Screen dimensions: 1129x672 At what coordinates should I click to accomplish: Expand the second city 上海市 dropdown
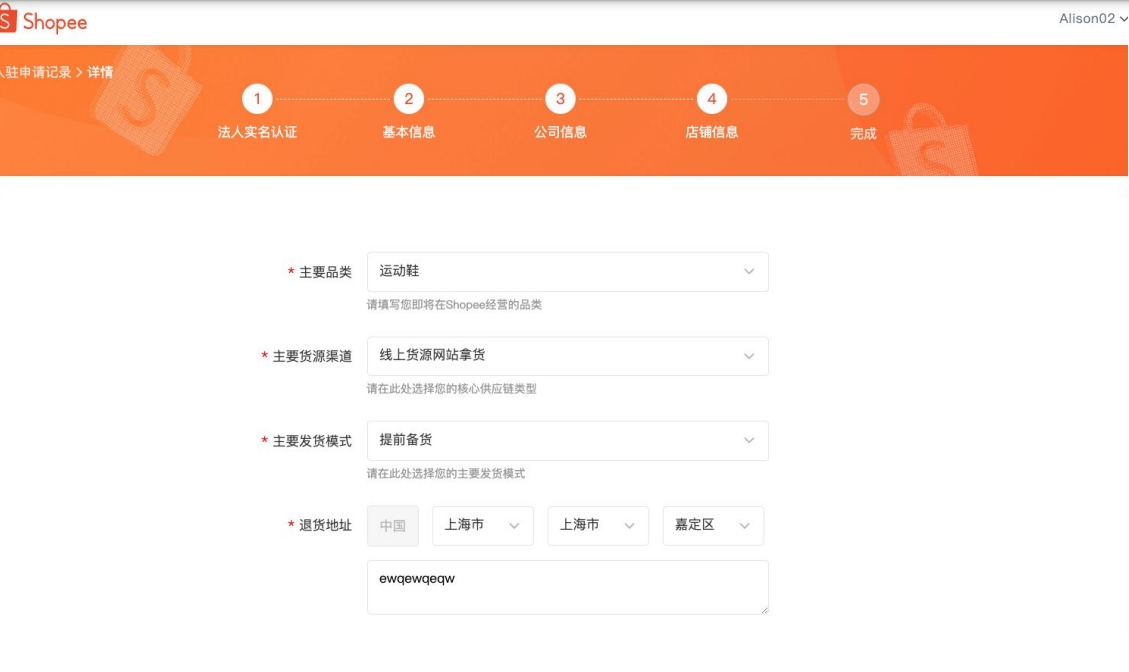point(598,524)
